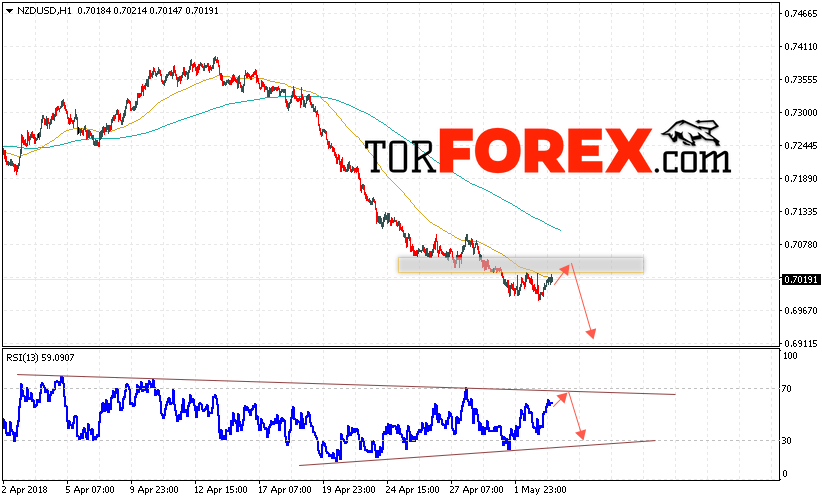822x501 pixels.
Task: Select the time label 12 Apr 15:00
Action: 221,490
